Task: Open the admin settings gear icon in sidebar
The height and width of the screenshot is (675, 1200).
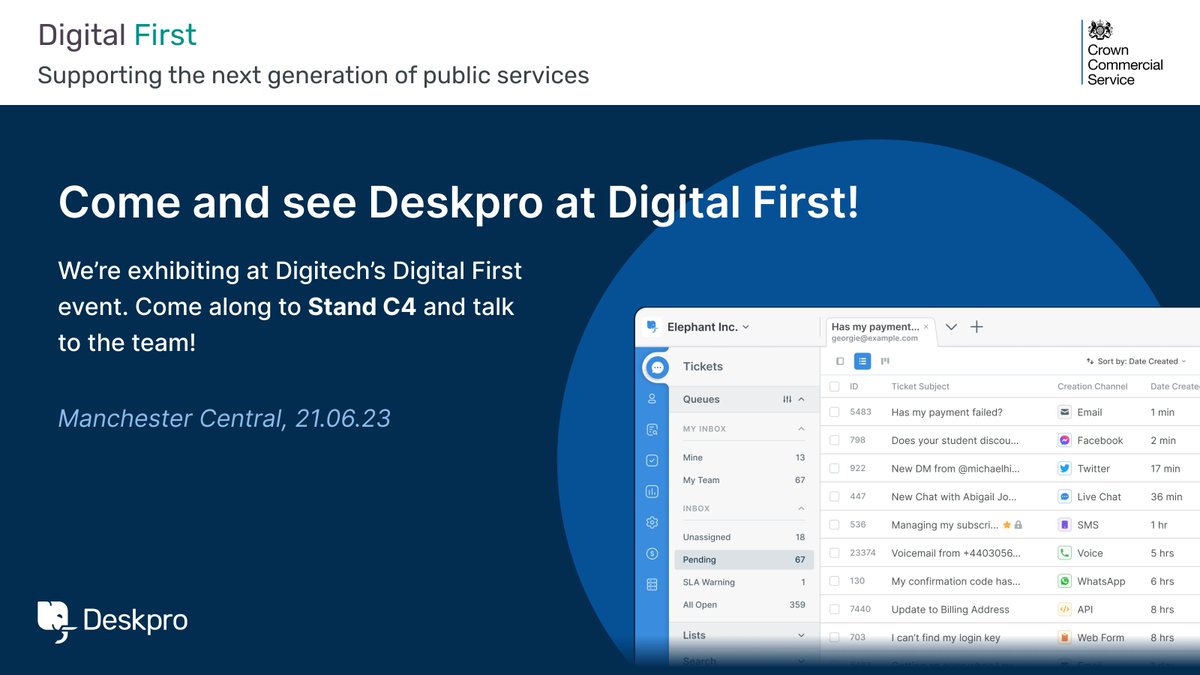Action: (x=652, y=522)
